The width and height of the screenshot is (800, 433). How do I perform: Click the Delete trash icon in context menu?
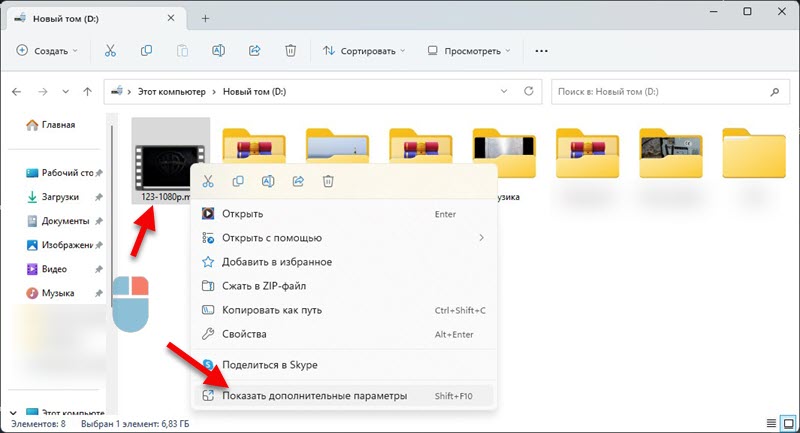coord(328,181)
